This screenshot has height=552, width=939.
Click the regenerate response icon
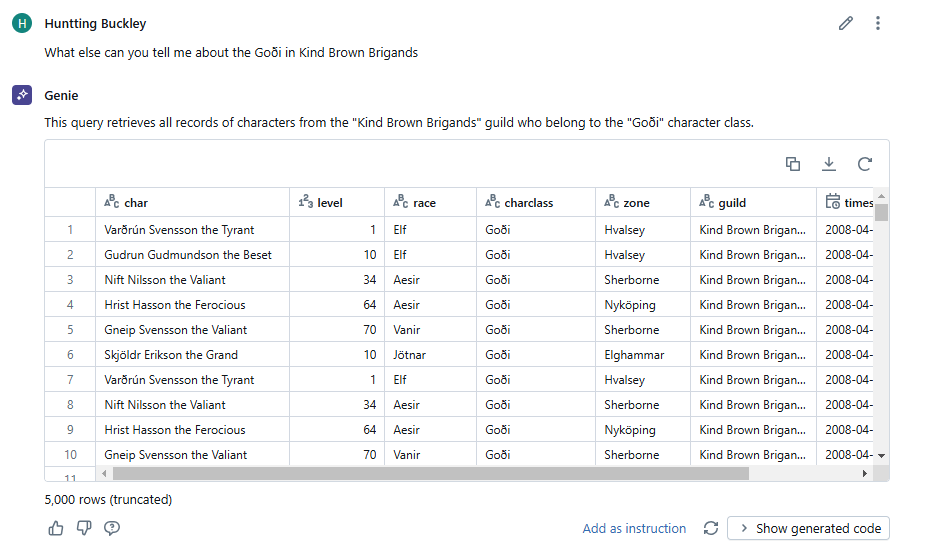pos(711,528)
